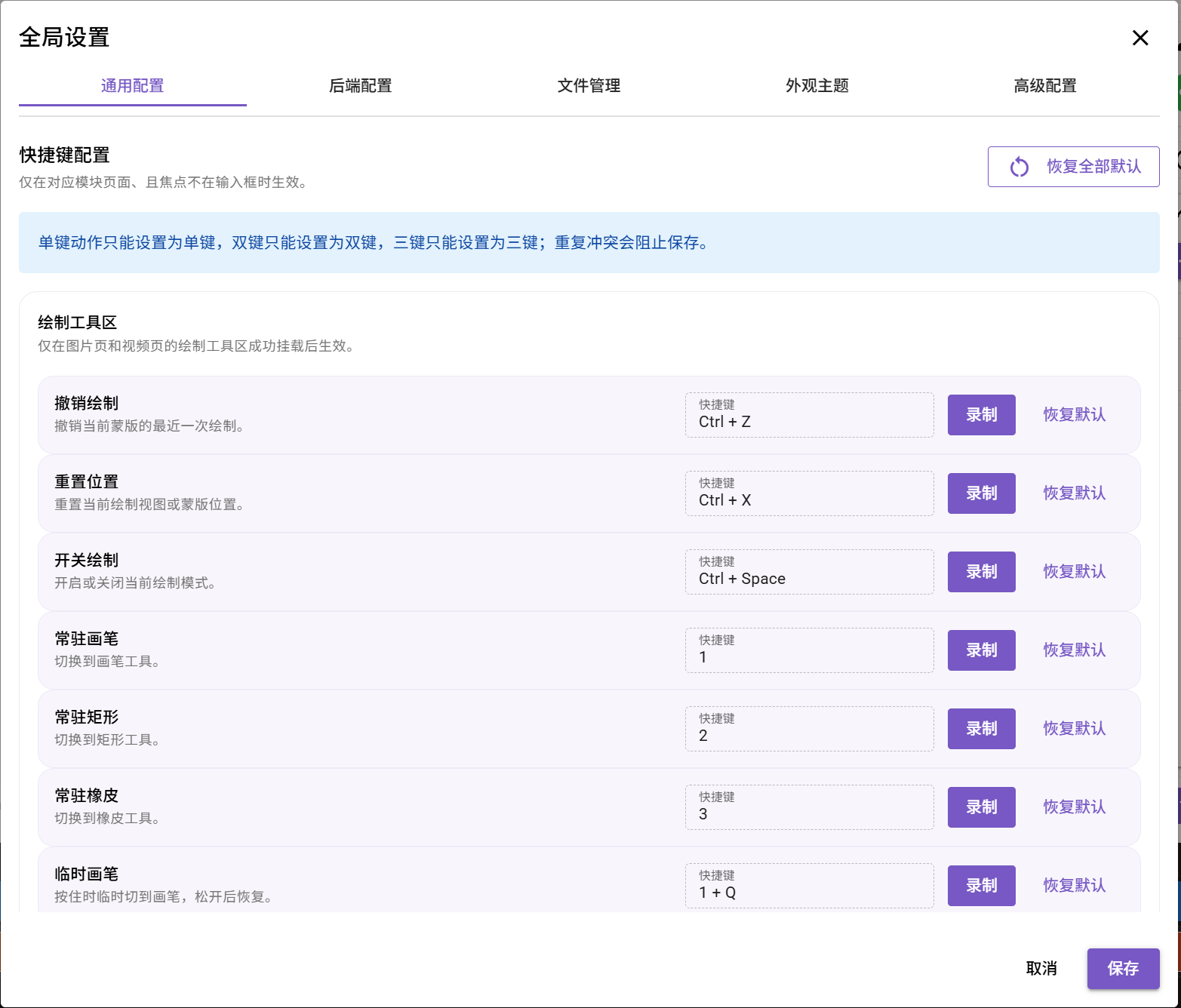Click the 常驻矩形 shortcut field showing 2

(x=809, y=729)
